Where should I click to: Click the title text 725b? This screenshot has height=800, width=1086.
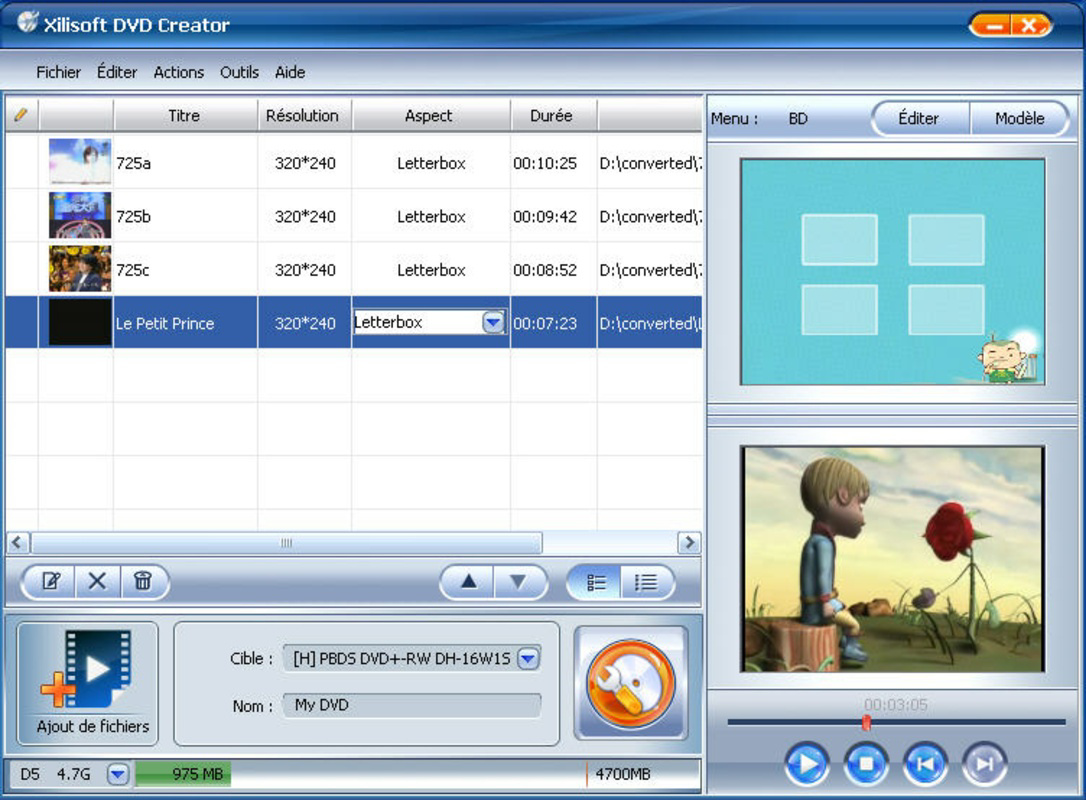click(x=133, y=217)
